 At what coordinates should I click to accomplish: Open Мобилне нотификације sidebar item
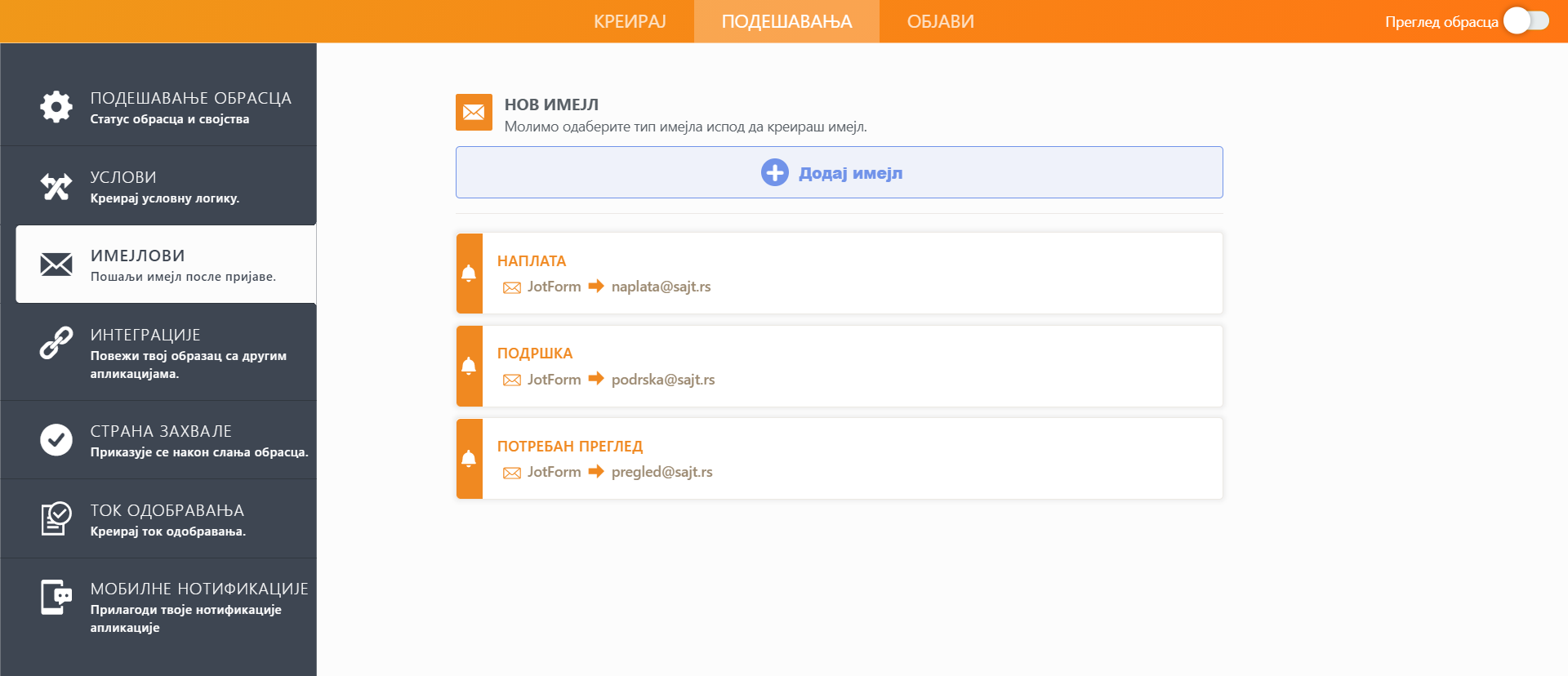click(x=158, y=607)
